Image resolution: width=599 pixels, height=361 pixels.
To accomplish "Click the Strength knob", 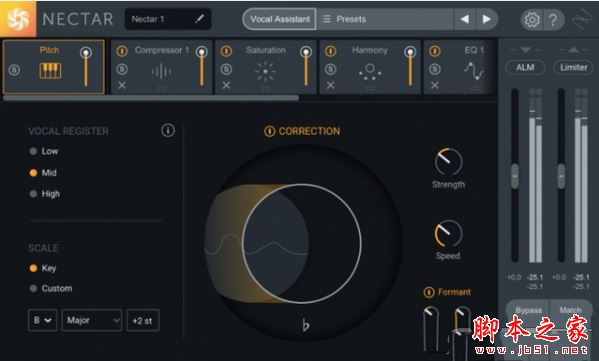I will (448, 161).
